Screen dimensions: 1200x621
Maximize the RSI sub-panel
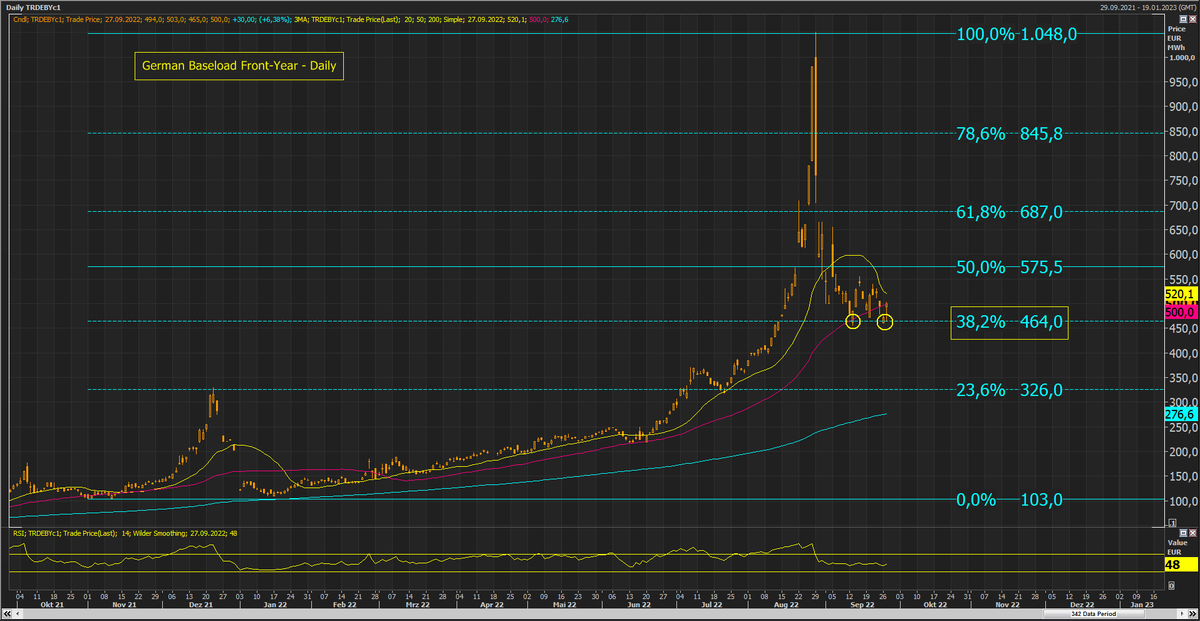click(x=1183, y=533)
